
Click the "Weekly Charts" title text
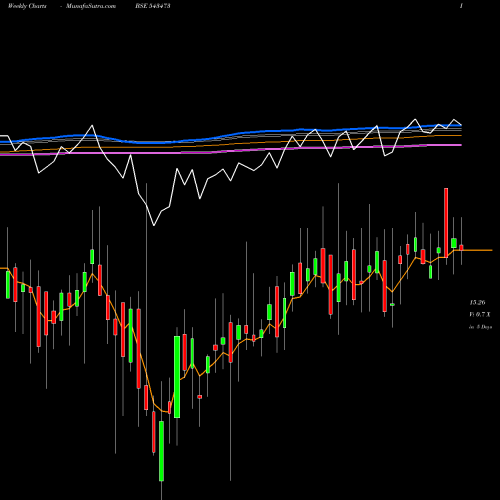click(27, 6)
